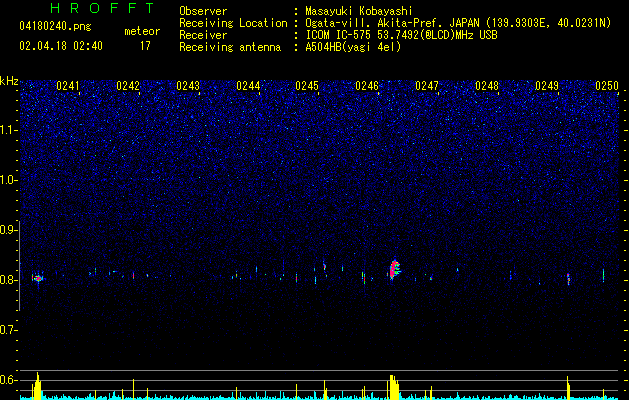Click the 'meteor' count label
629x400 pixels.
pyautogui.click(x=142, y=31)
